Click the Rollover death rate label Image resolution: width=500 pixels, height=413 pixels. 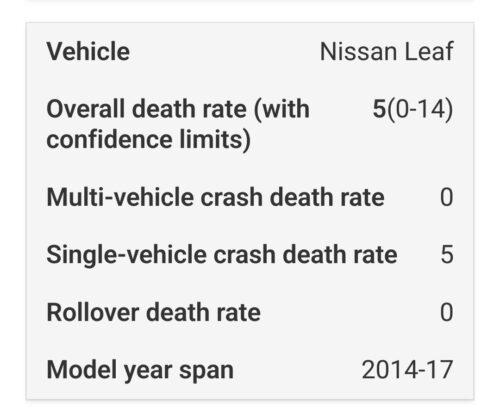tap(154, 312)
